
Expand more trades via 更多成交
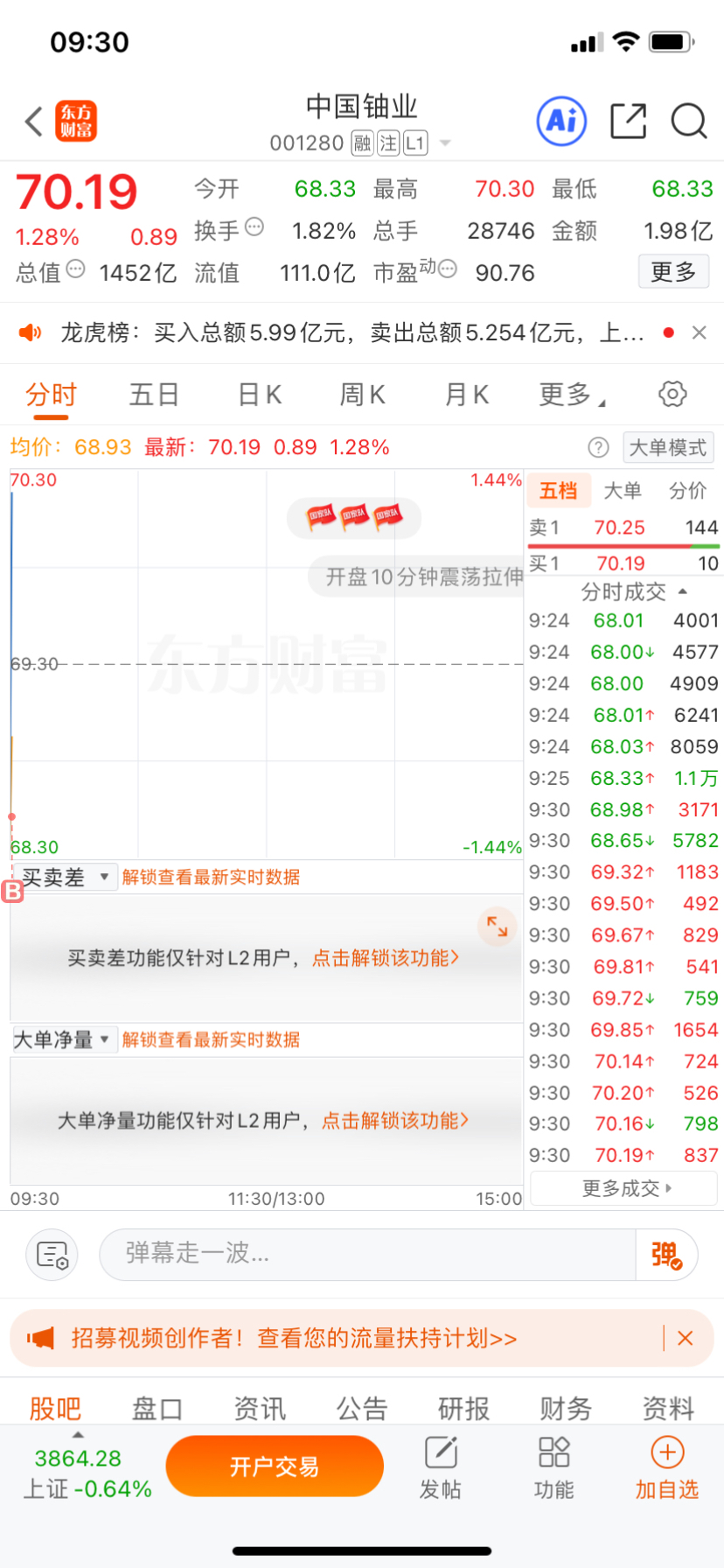tap(624, 1188)
